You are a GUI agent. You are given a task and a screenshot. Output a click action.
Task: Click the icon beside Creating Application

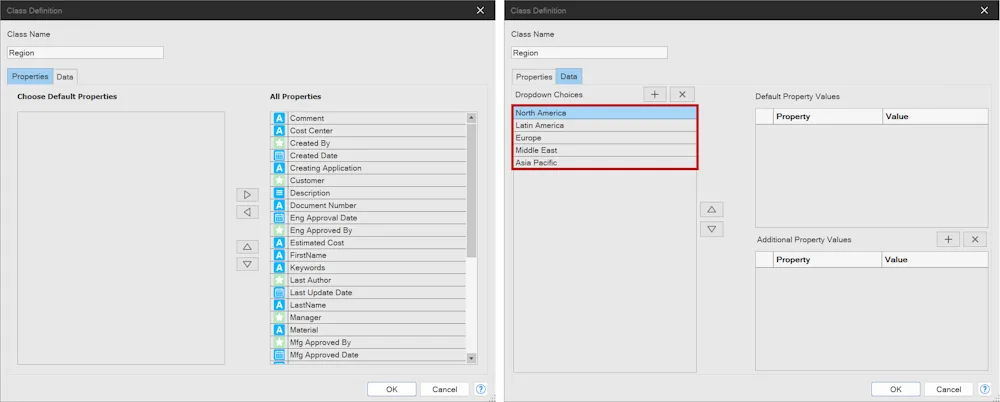click(279, 168)
